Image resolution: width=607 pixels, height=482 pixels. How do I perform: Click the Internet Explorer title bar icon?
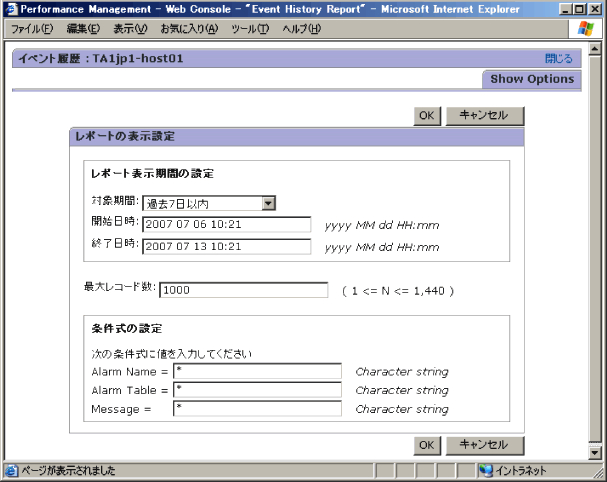pyautogui.click(x=11, y=9)
